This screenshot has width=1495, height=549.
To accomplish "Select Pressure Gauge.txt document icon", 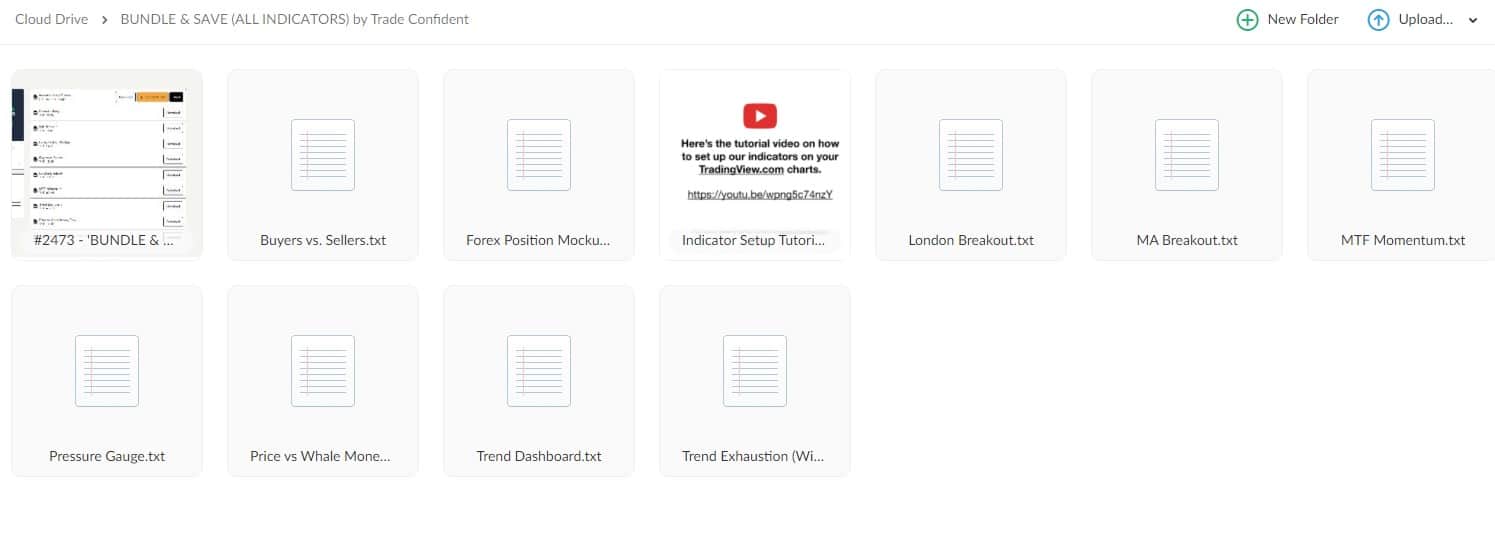I will coord(107,371).
